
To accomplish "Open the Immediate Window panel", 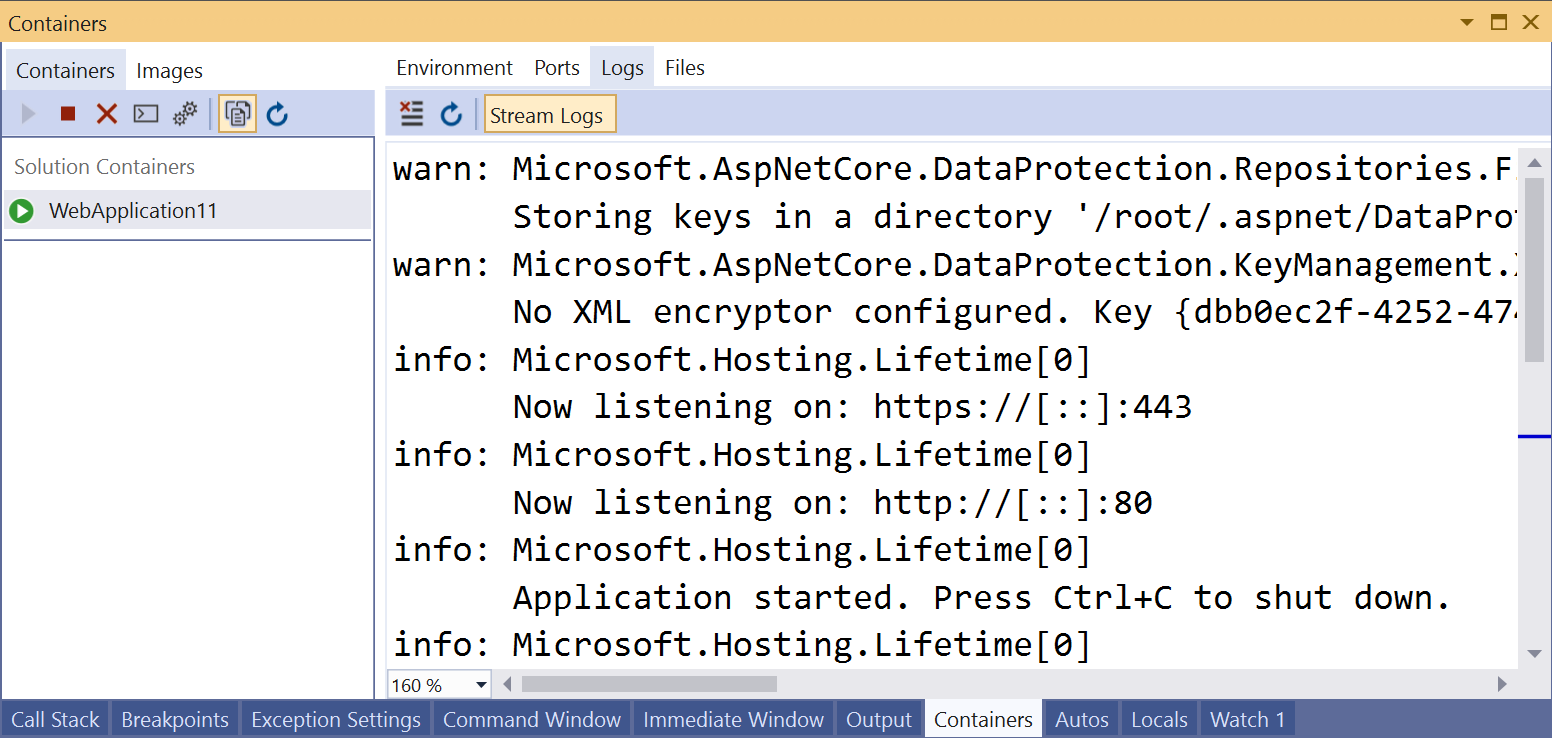I will pyautogui.click(x=733, y=718).
